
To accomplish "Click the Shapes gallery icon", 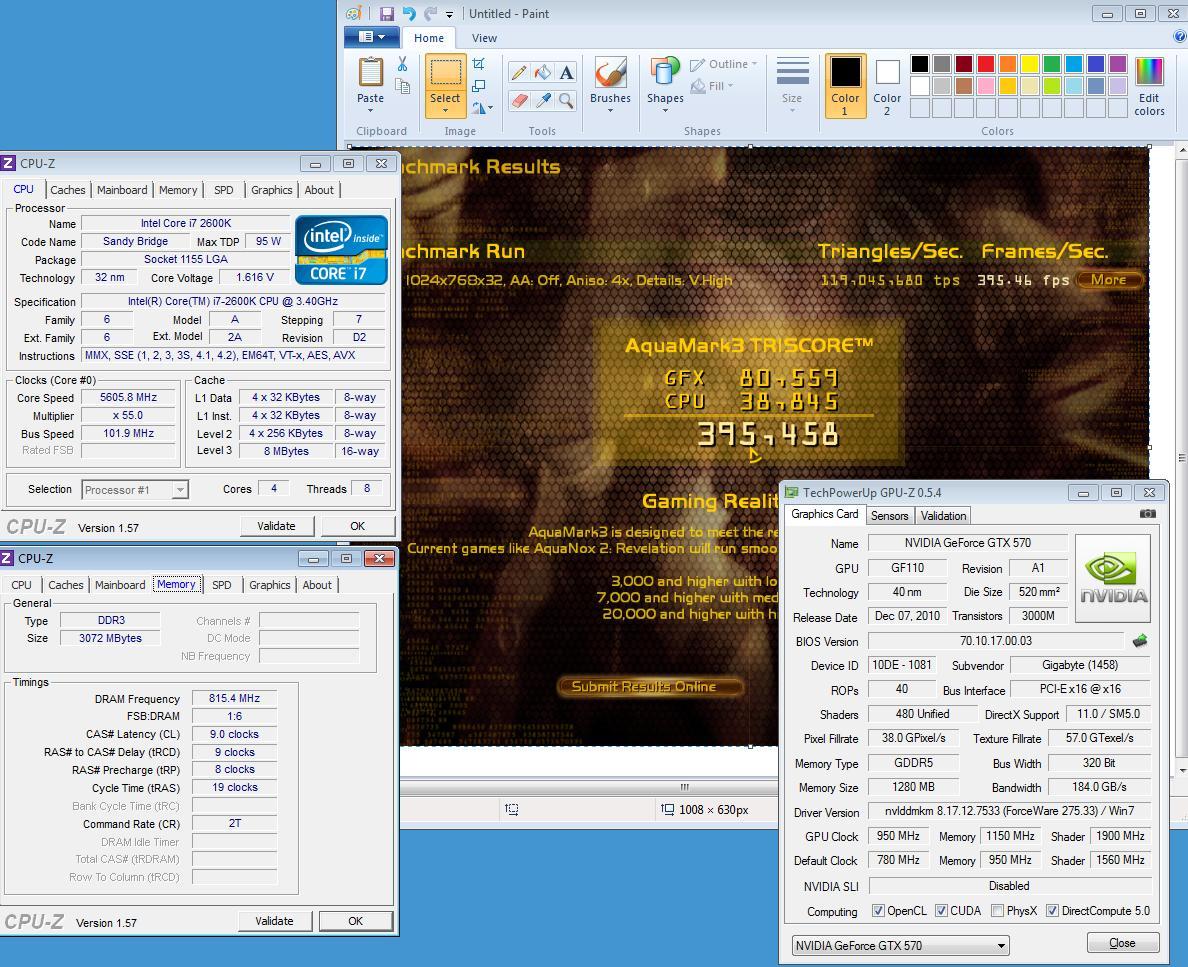I will pos(665,74).
